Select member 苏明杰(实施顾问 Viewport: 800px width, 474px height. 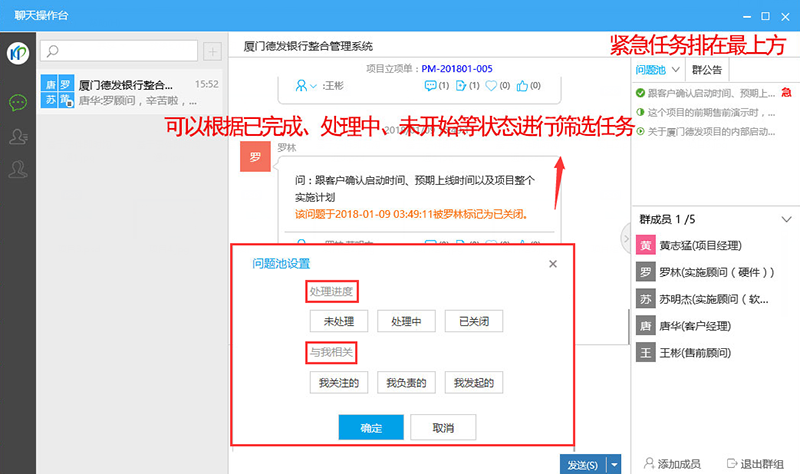[x=714, y=299]
